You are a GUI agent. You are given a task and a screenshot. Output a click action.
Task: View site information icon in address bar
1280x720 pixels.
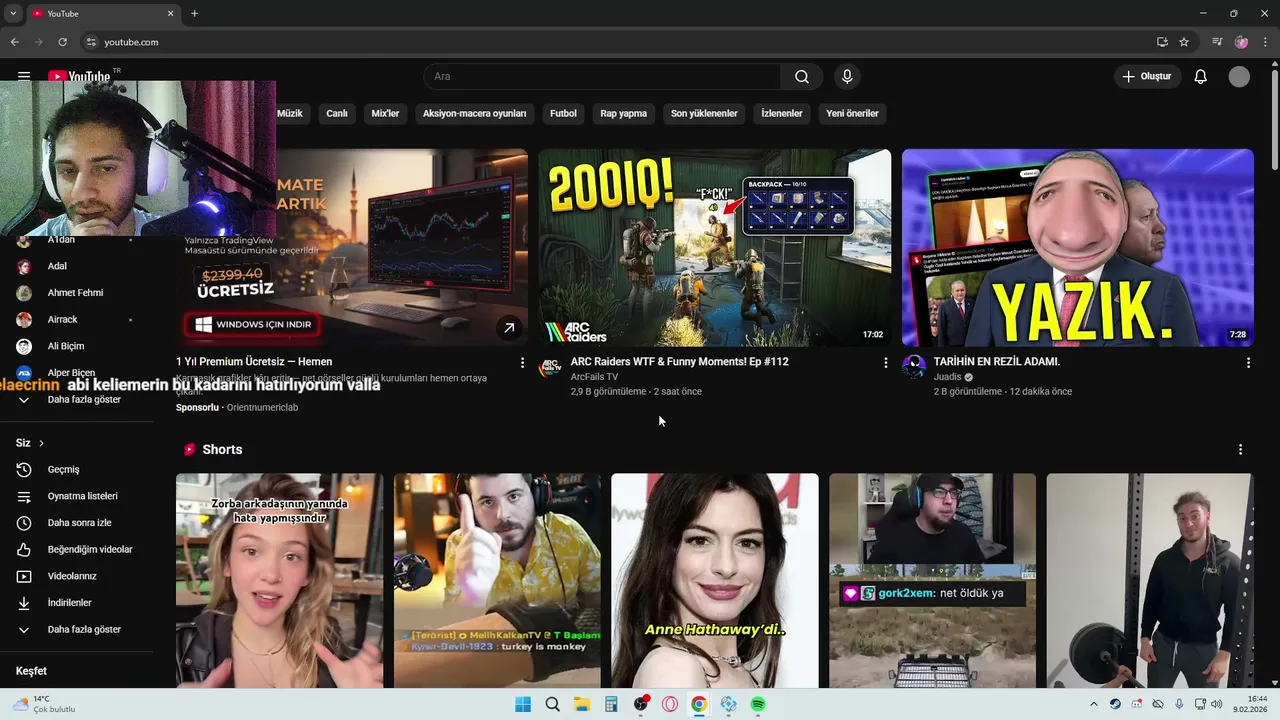pyautogui.click(x=91, y=42)
